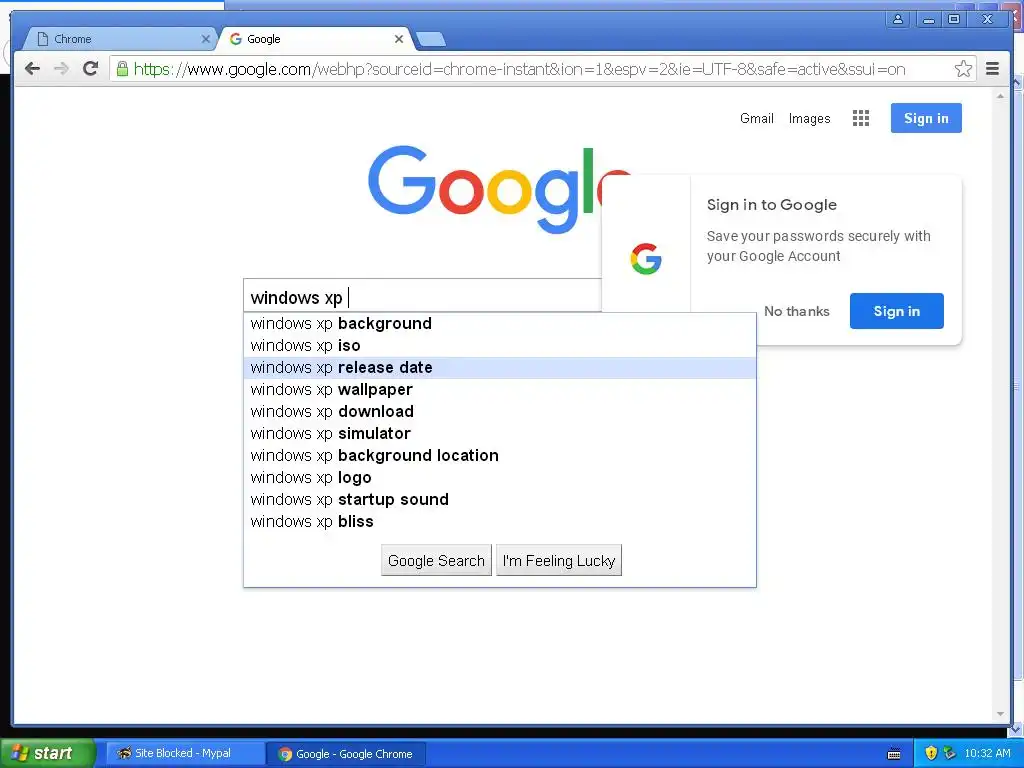
Task: Click the taskbar clock
Action: (987, 754)
